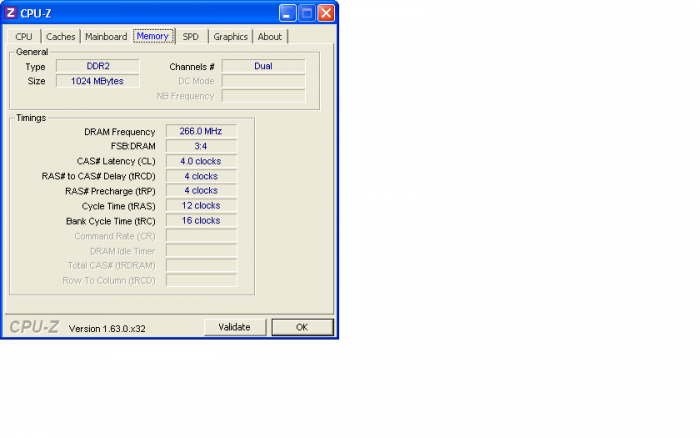This screenshot has width=700, height=438.
Task: Click the Dual channels value
Action: [x=263, y=66]
